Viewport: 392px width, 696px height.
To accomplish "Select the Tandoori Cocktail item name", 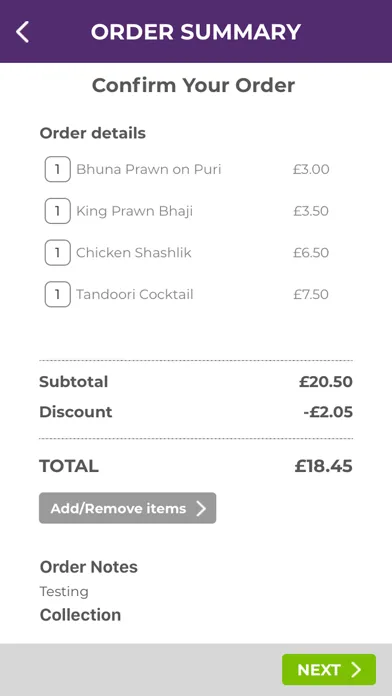I will tap(135, 294).
